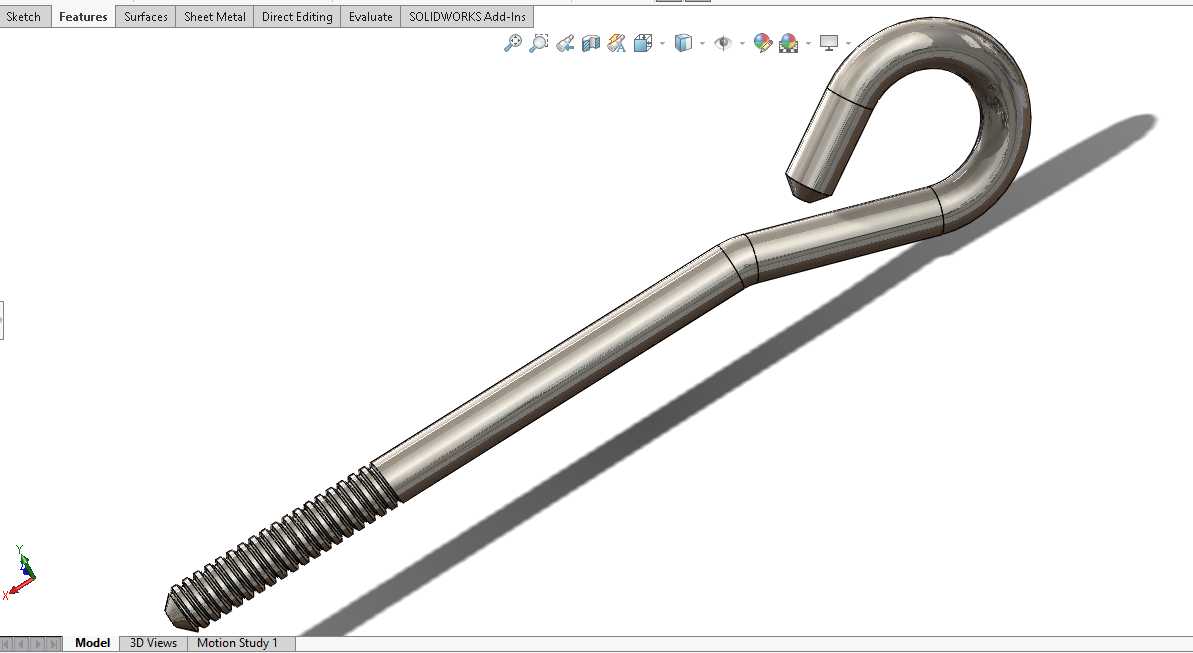Image resolution: width=1193 pixels, height=653 pixels.
Task: Open the Edit Appearance color ball icon
Action: 762,43
